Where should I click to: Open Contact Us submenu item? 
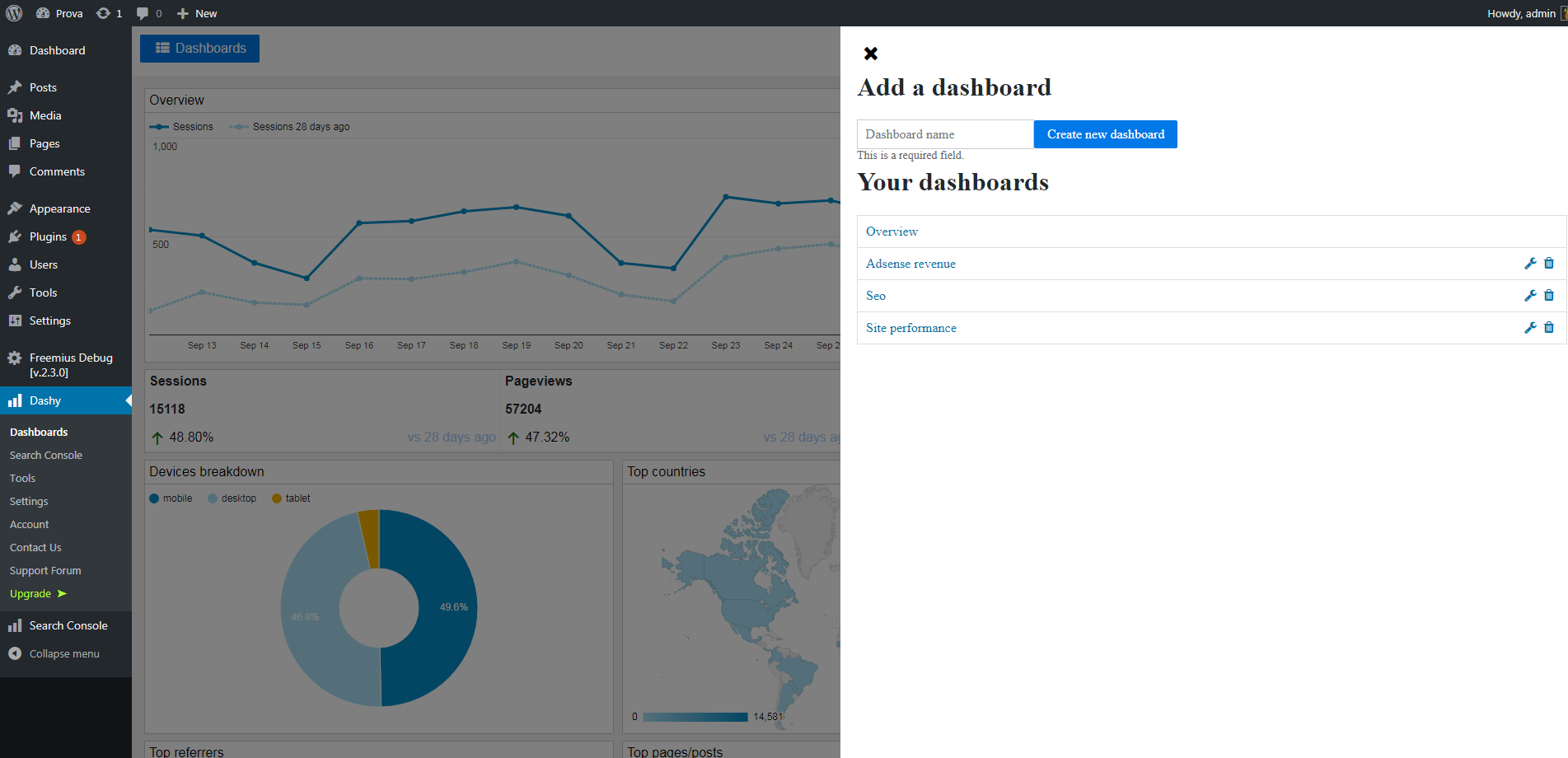35,547
